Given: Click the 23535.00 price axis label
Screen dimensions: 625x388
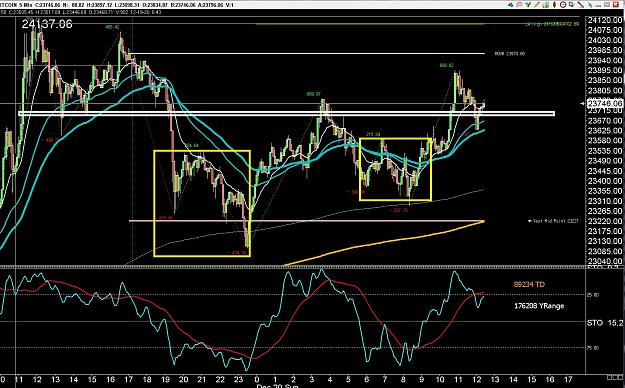Looking at the screenshot, I should click(605, 151).
